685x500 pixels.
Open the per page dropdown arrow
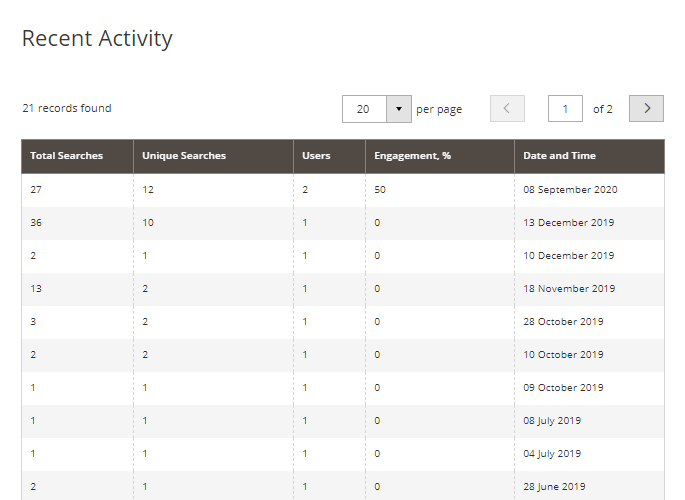(398, 109)
